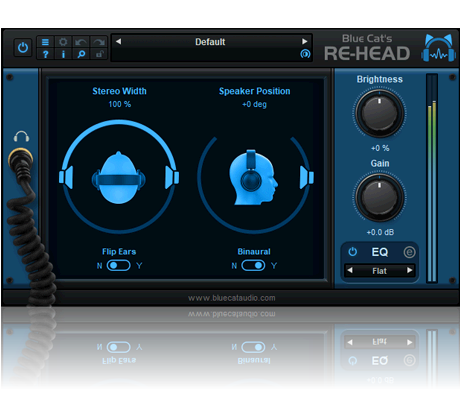Toggle the Flip Ears switch
This screenshot has width=460, height=416.
tap(118, 265)
